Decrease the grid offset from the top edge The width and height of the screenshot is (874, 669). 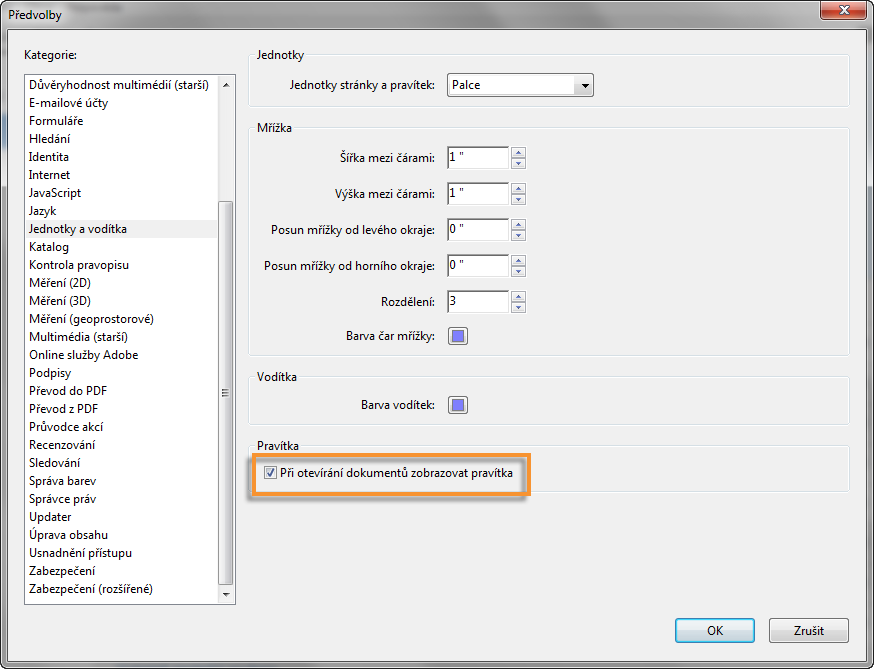tap(518, 272)
